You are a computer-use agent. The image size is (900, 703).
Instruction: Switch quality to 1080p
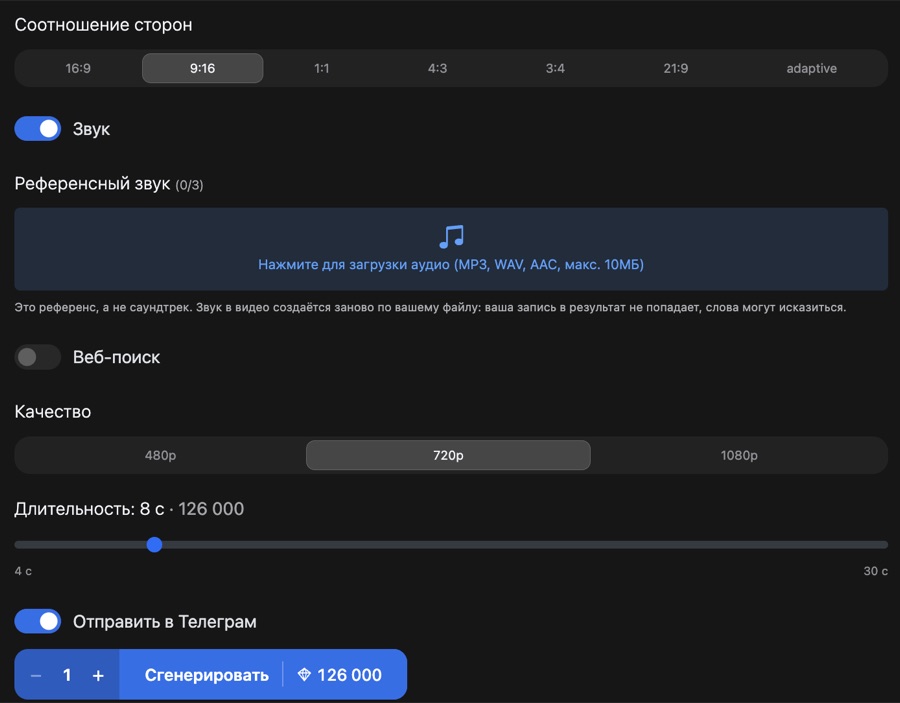click(x=739, y=455)
